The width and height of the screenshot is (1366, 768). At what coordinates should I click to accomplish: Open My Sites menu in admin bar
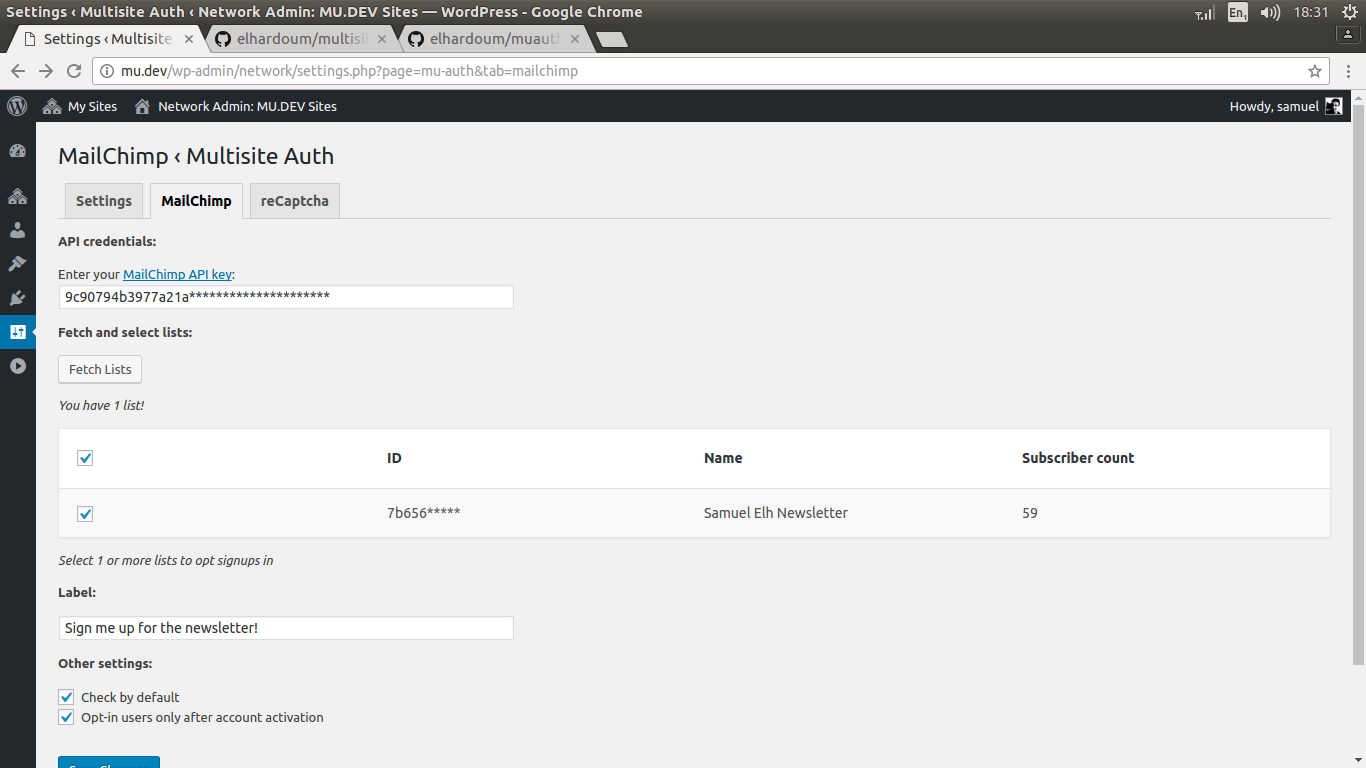[80, 106]
